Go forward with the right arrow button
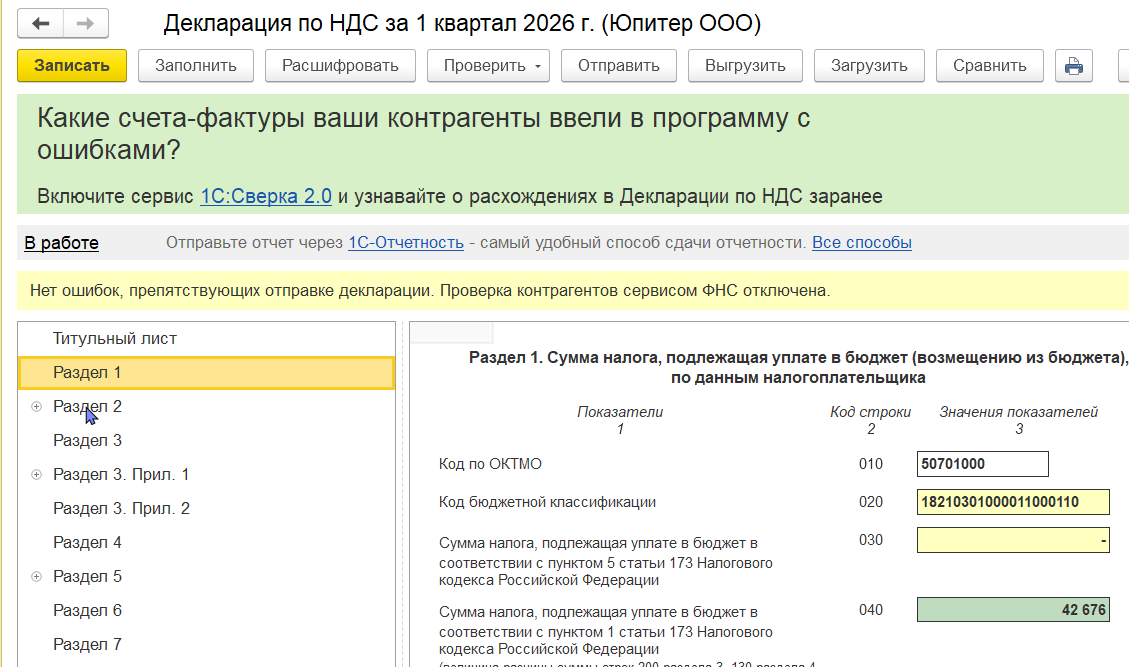 86,24
